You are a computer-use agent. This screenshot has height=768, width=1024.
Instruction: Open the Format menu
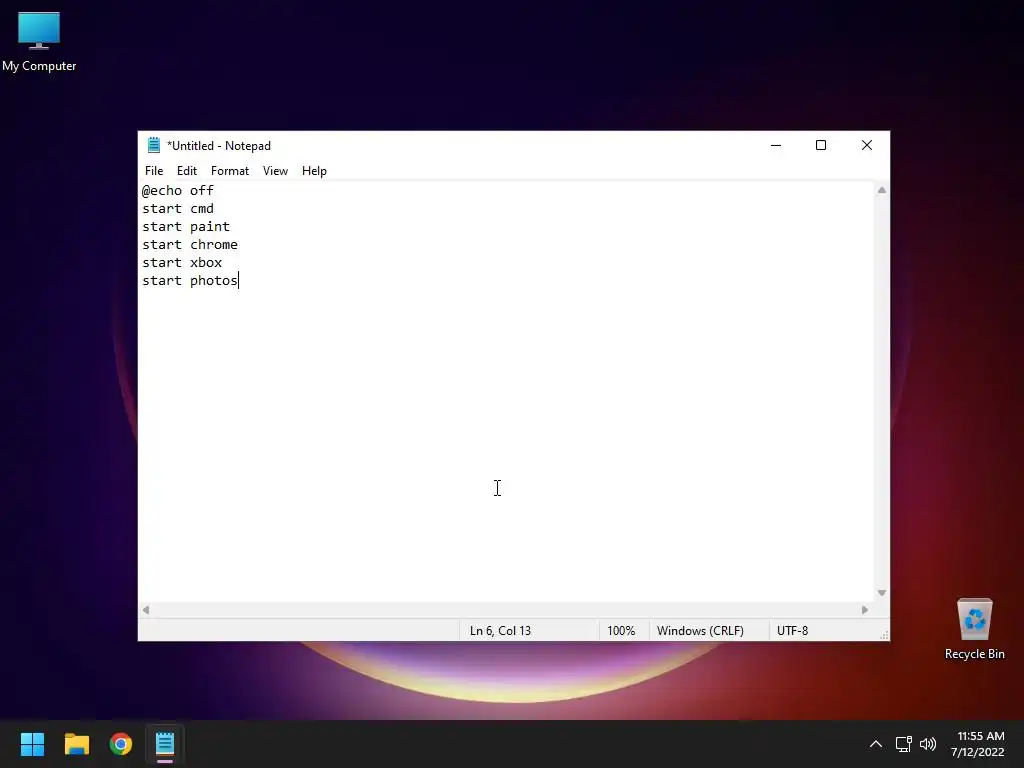[x=230, y=171]
